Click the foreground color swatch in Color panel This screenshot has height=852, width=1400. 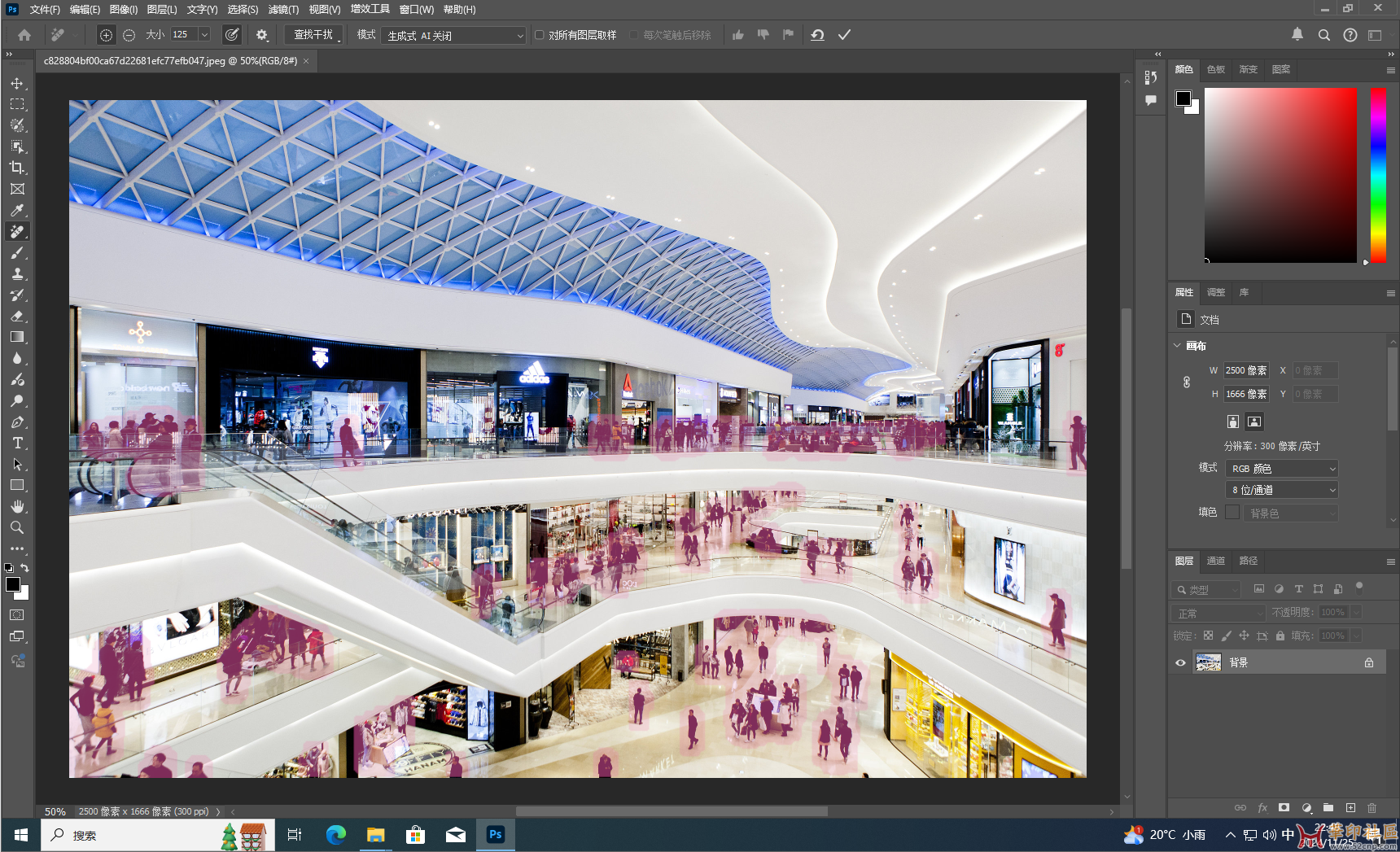point(1183,98)
